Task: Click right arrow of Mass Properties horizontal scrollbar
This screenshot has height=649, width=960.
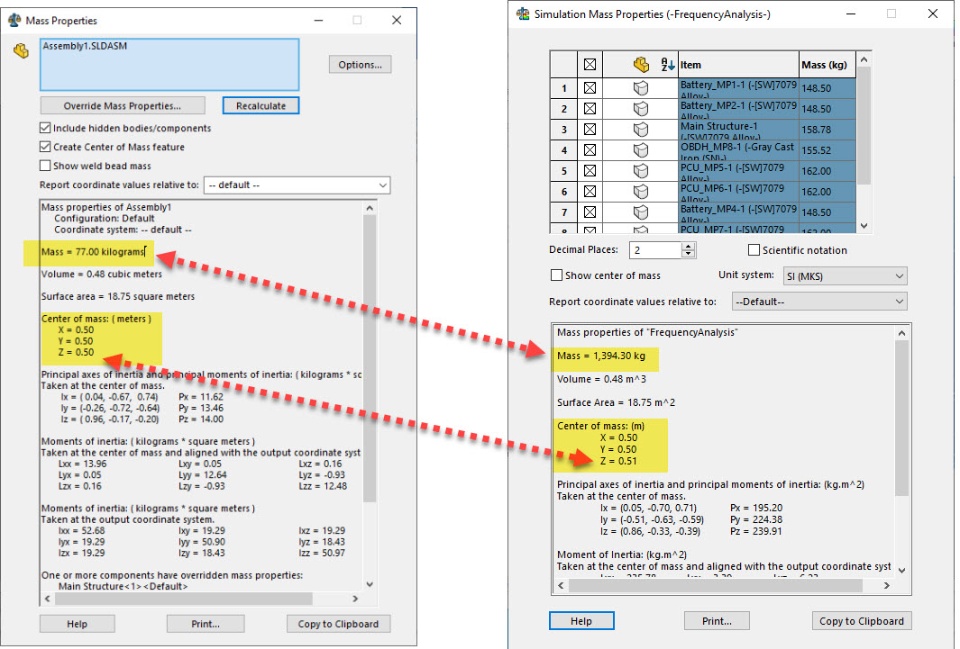Action: click(x=355, y=598)
